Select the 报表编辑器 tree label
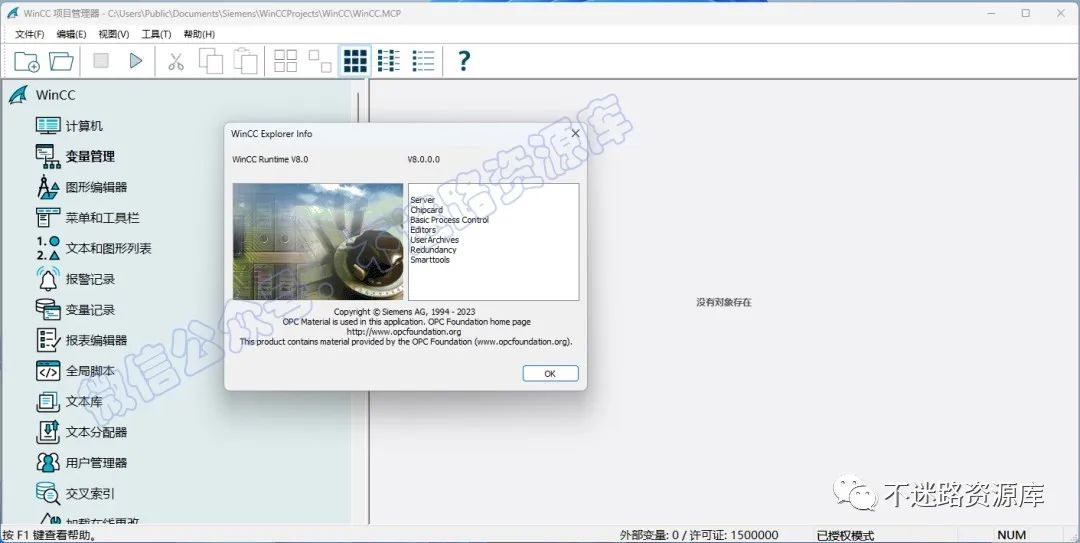The height and width of the screenshot is (543, 1080). 96,340
